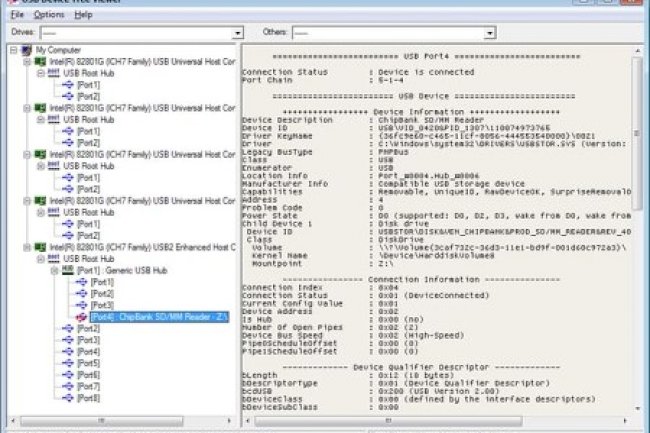Collapse the USB2 Enhanced Host Controller node
Screen dimensions: 650x433
coord(26,247)
